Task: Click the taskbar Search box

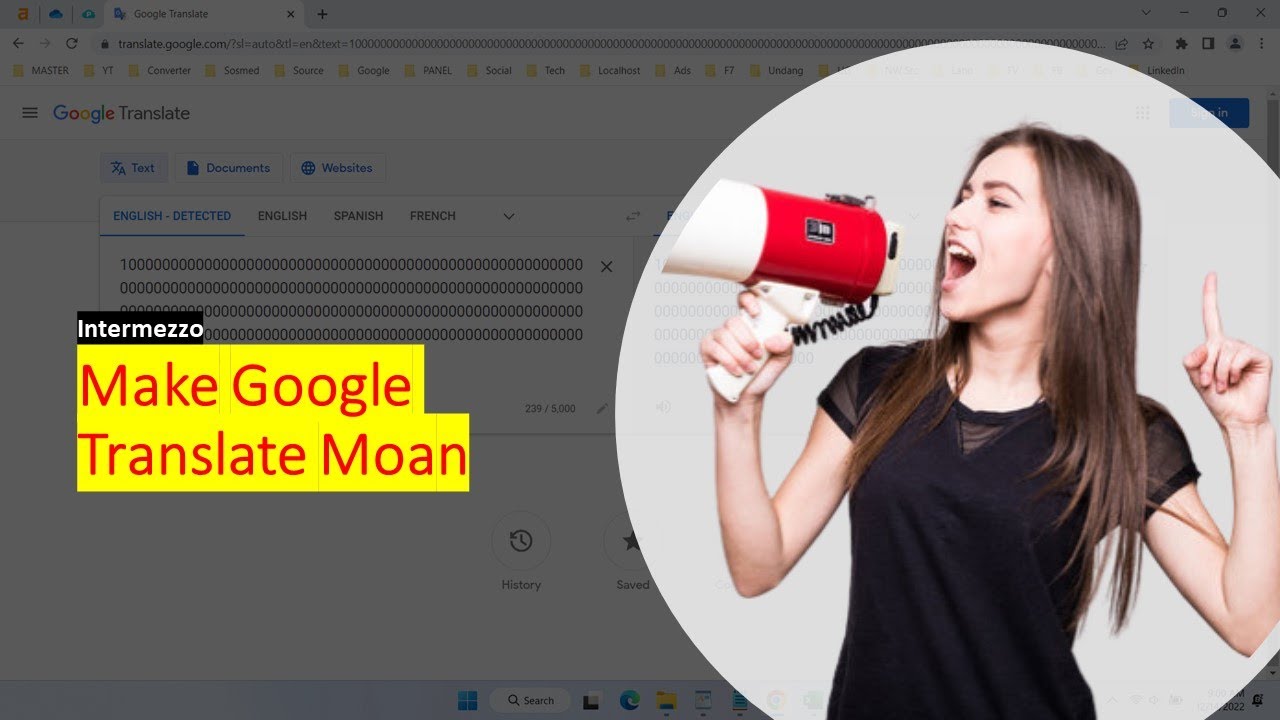Action: click(x=531, y=700)
